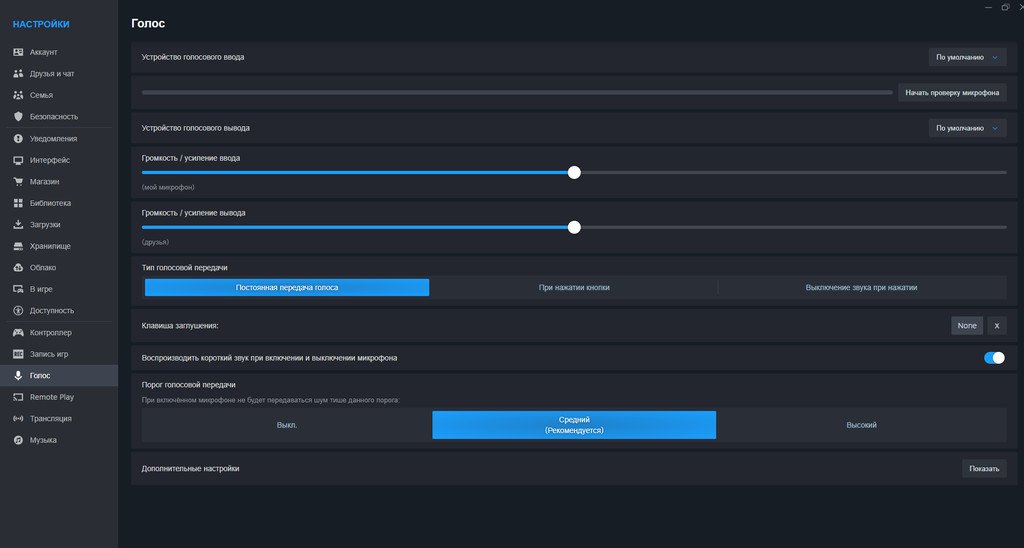This screenshot has width=1024, height=548.
Task: Click the Друзья и чат people icon
Action: pyautogui.click(x=18, y=73)
